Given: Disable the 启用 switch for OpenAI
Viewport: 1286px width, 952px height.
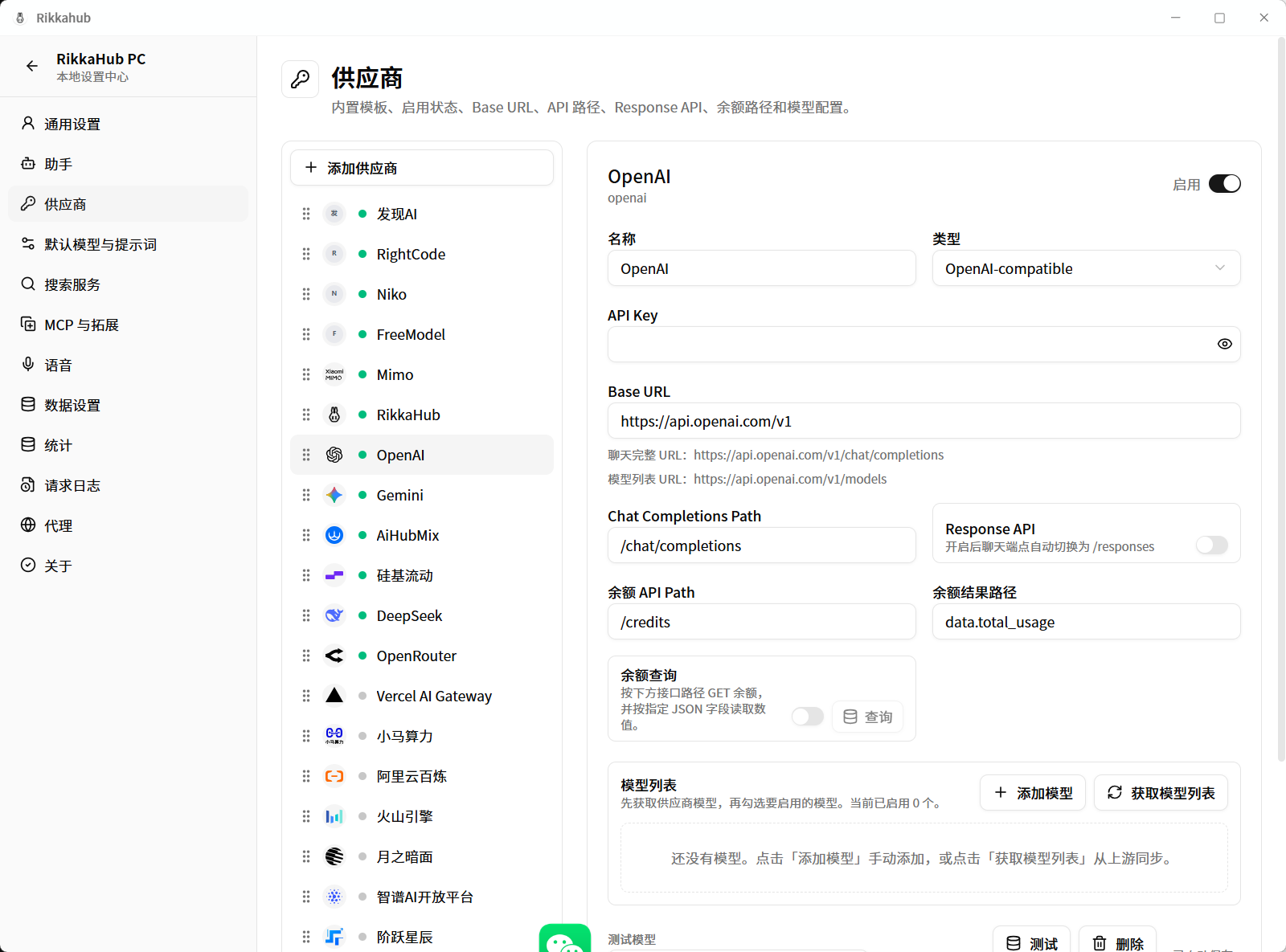Looking at the screenshot, I should click(1225, 184).
